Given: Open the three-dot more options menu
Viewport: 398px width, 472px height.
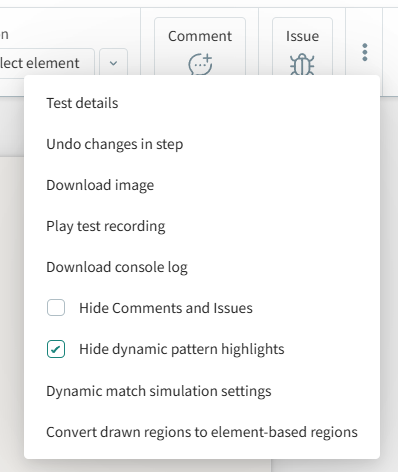Looking at the screenshot, I should 365,52.
